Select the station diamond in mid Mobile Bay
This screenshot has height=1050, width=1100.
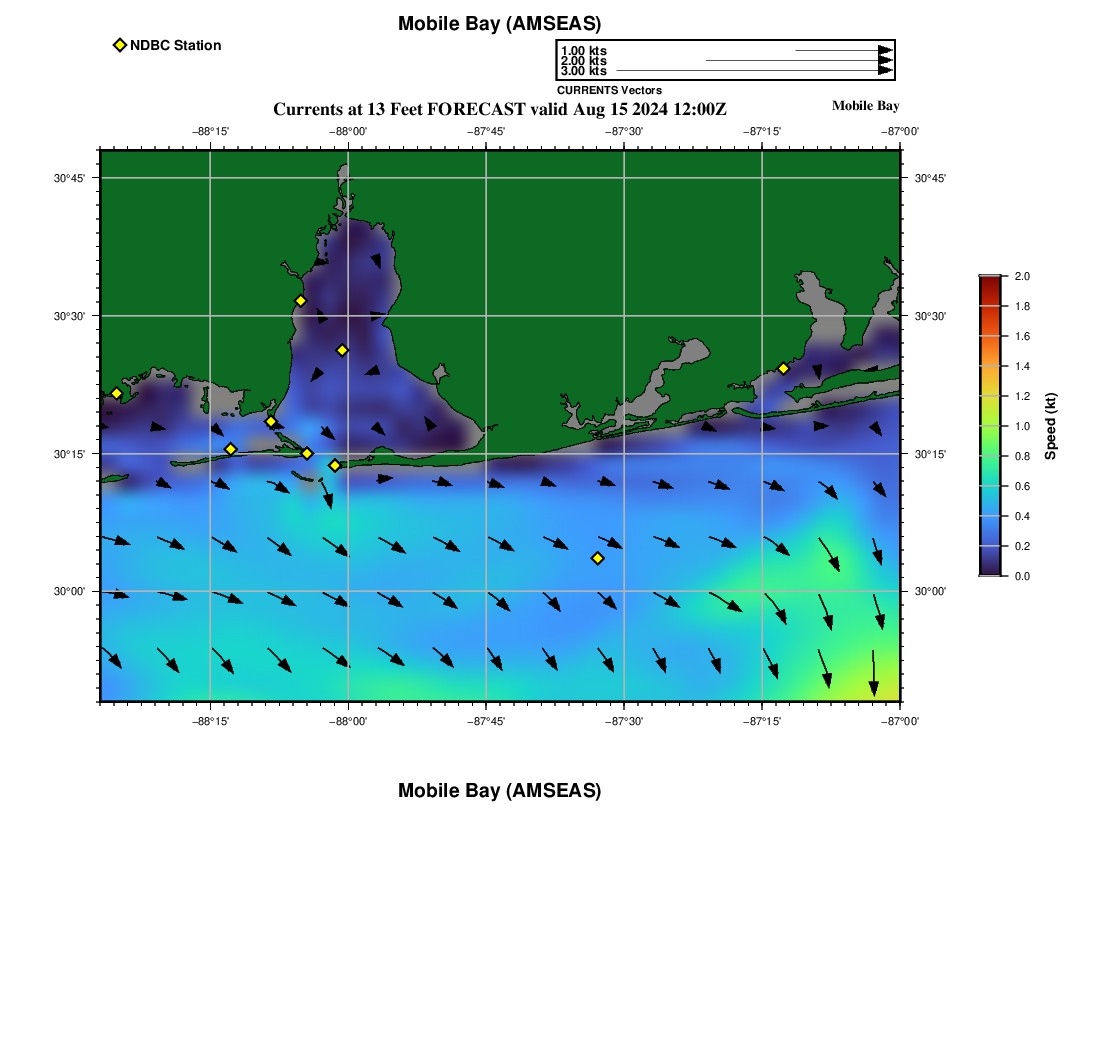pyautogui.click(x=342, y=350)
